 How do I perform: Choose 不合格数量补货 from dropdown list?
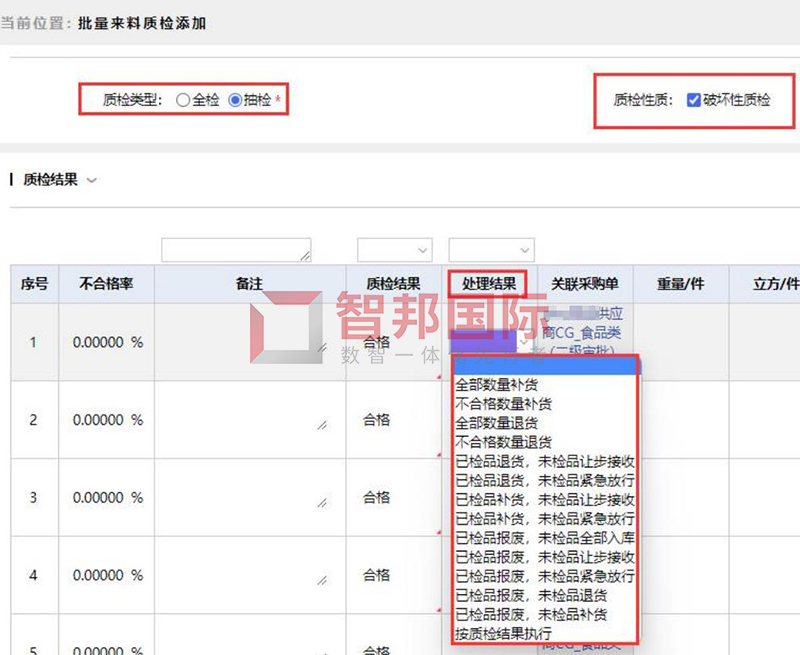coord(503,403)
